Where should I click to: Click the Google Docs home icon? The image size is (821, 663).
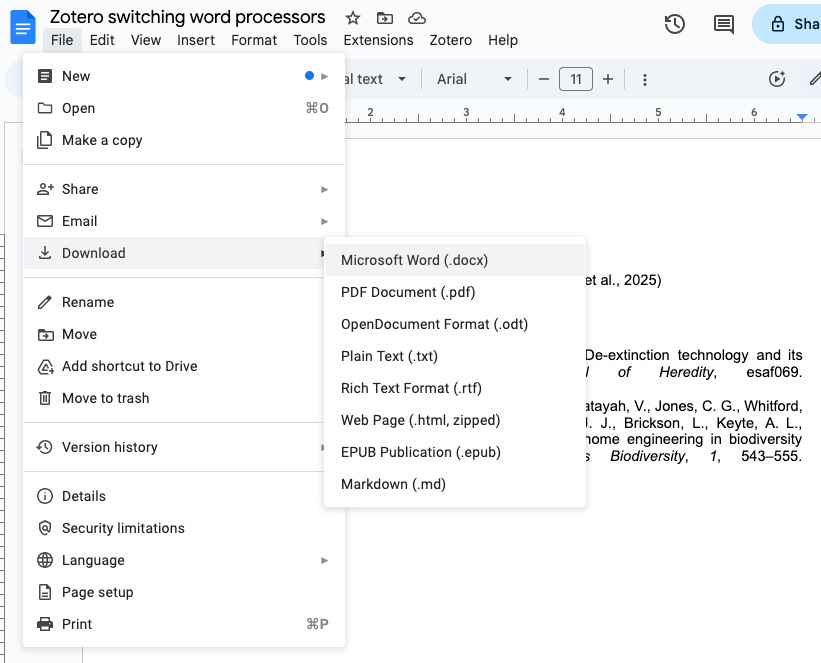coord(23,27)
